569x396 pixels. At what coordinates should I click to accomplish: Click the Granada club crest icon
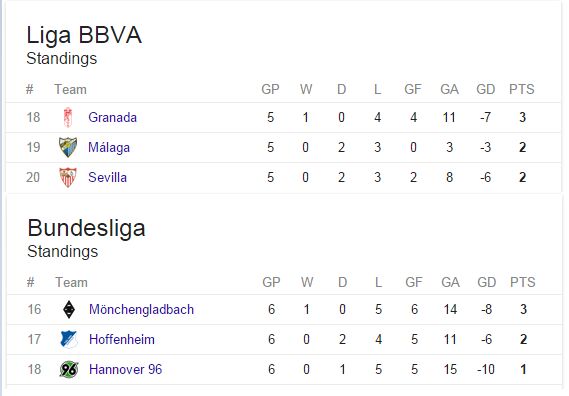click(x=68, y=118)
